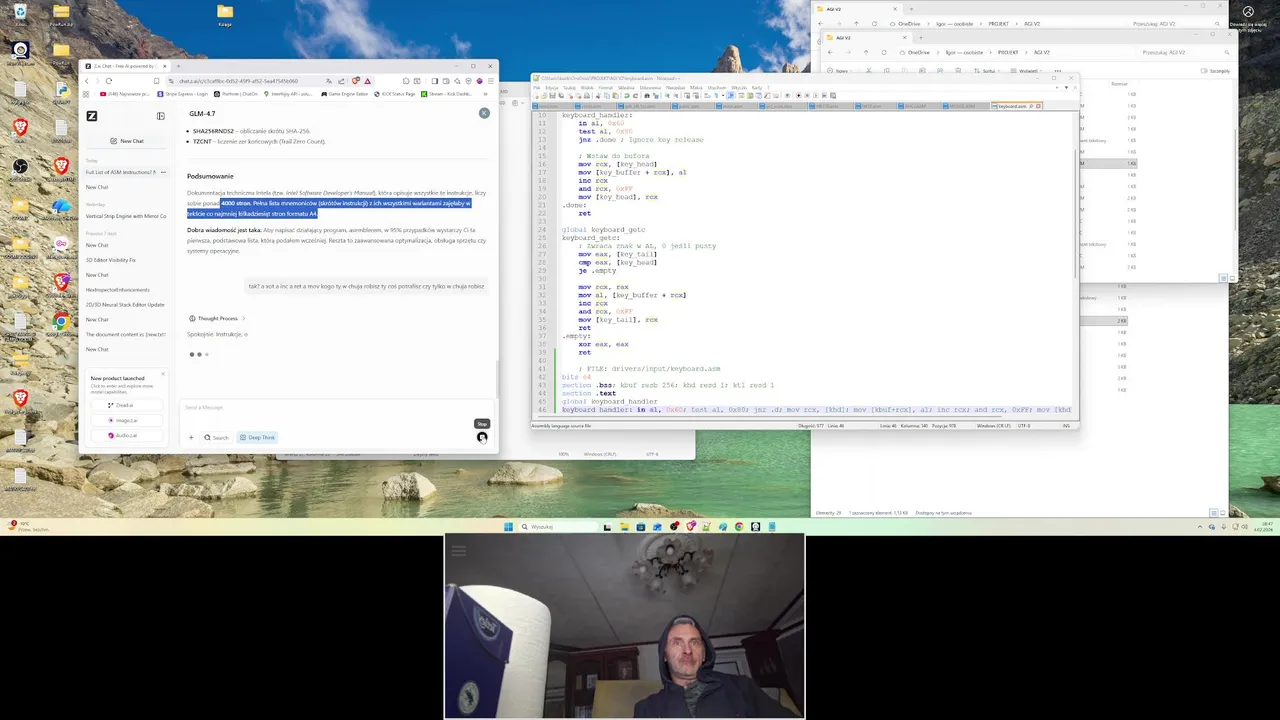The image size is (1280, 720).
Task: Click Delete icon in front File Explorer toolbar
Action: click(x=958, y=71)
